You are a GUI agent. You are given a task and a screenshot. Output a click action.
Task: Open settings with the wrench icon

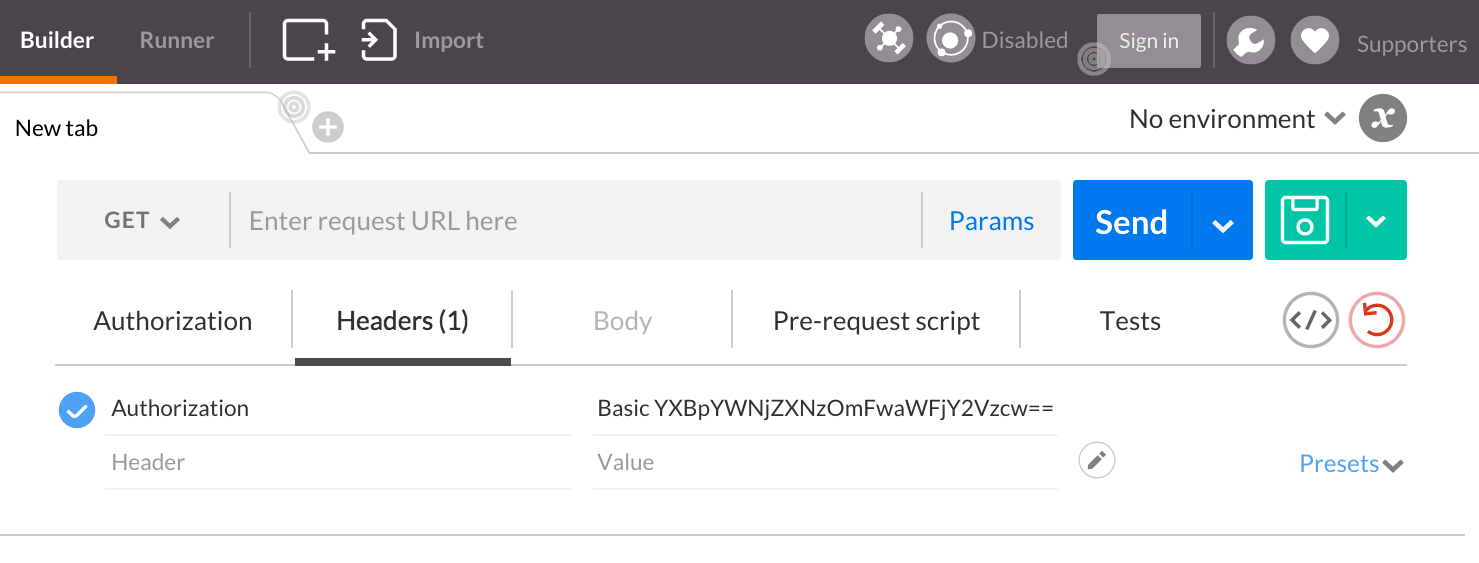click(1251, 41)
